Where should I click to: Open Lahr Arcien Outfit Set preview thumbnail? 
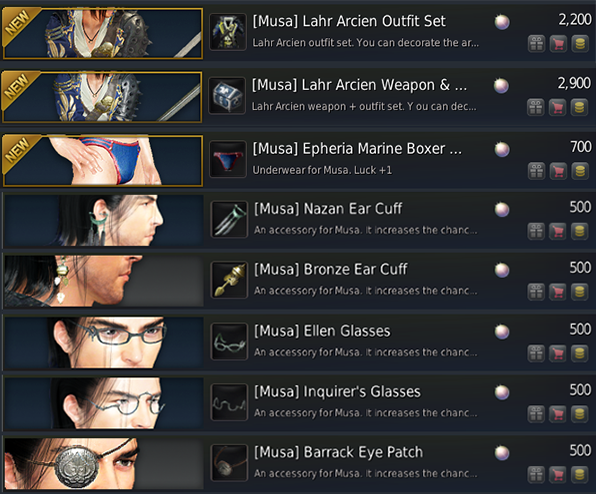click(103, 33)
